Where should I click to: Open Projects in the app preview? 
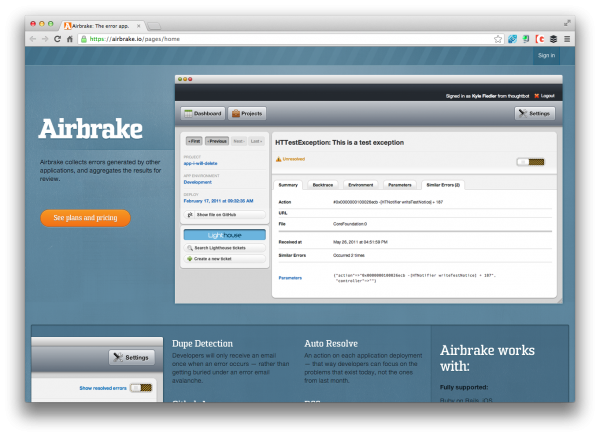pos(247,114)
